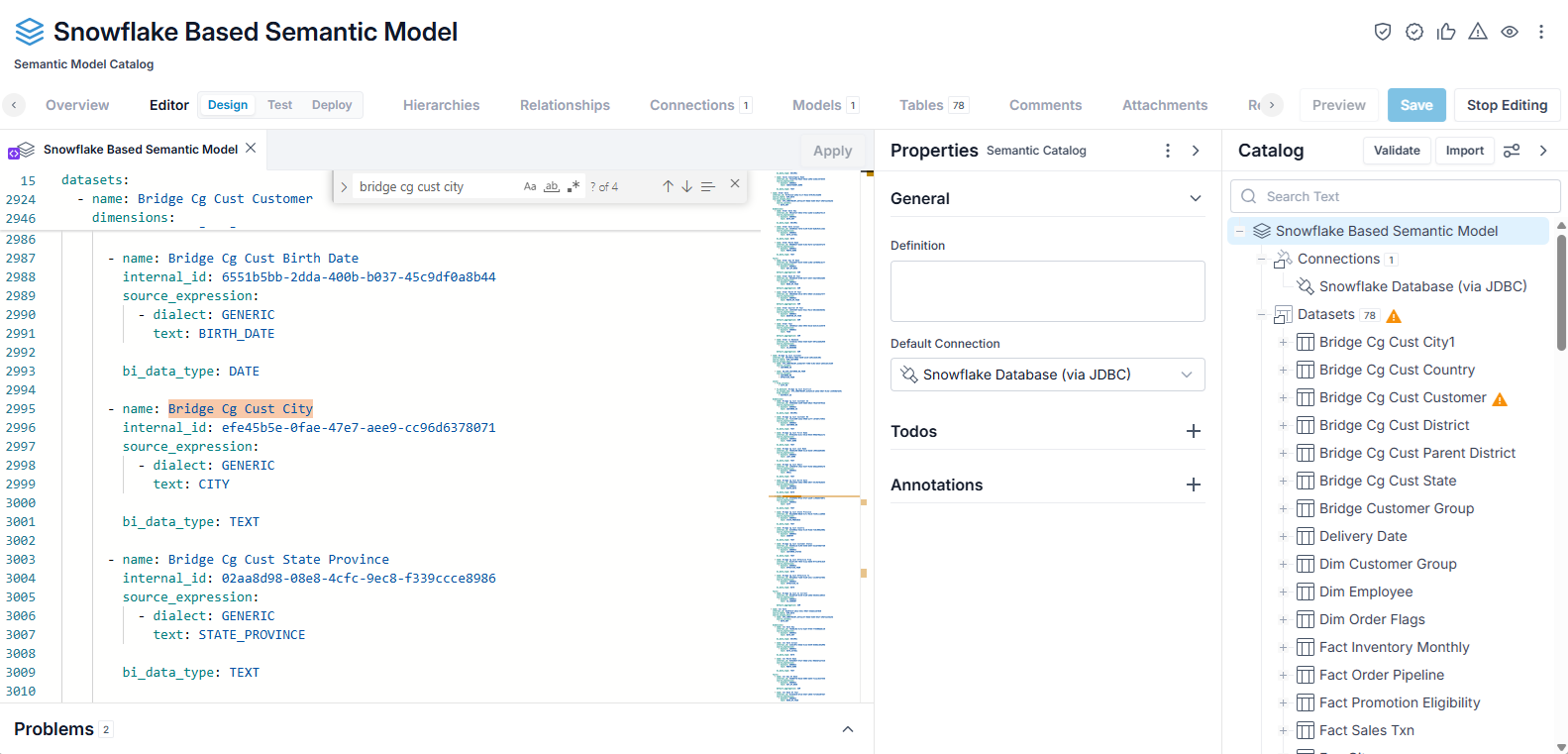Go to previous find match

[x=668, y=186]
